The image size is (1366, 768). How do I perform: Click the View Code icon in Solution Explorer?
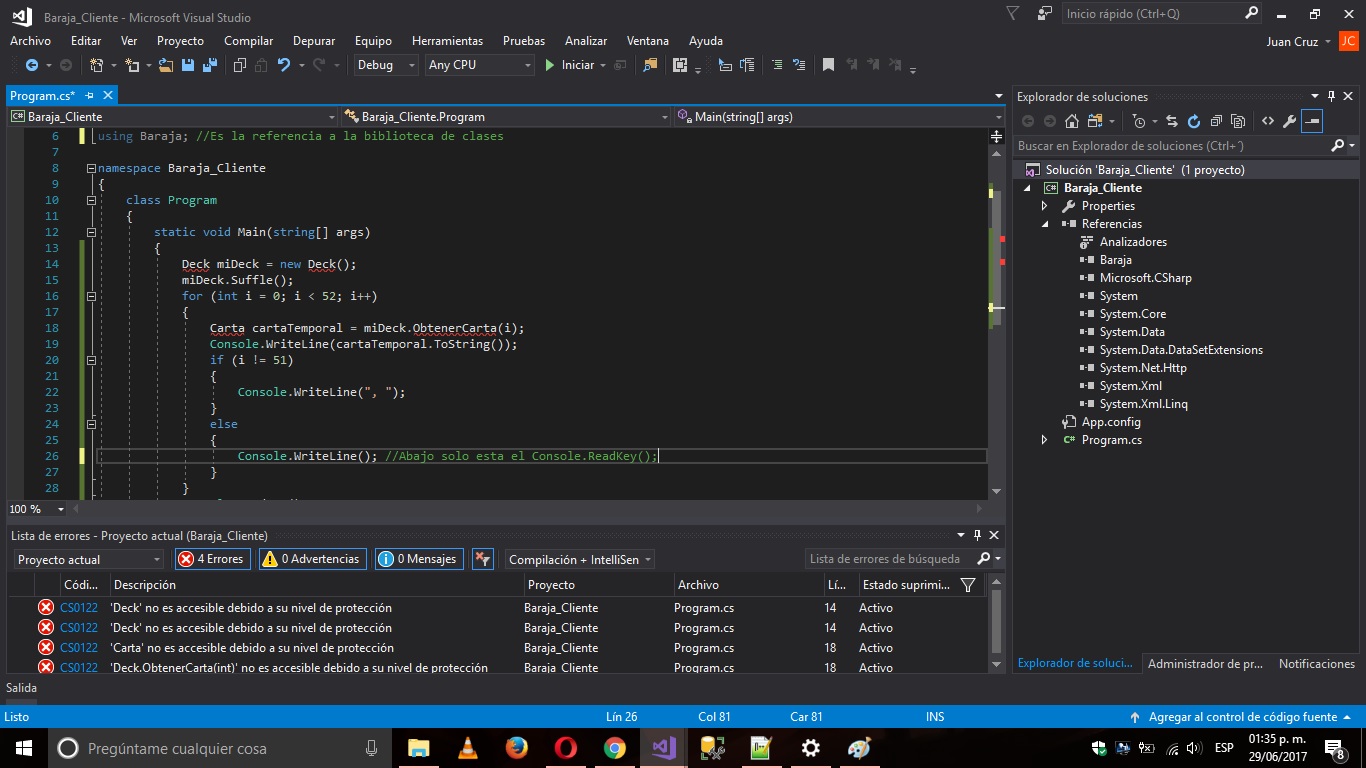tap(1268, 121)
